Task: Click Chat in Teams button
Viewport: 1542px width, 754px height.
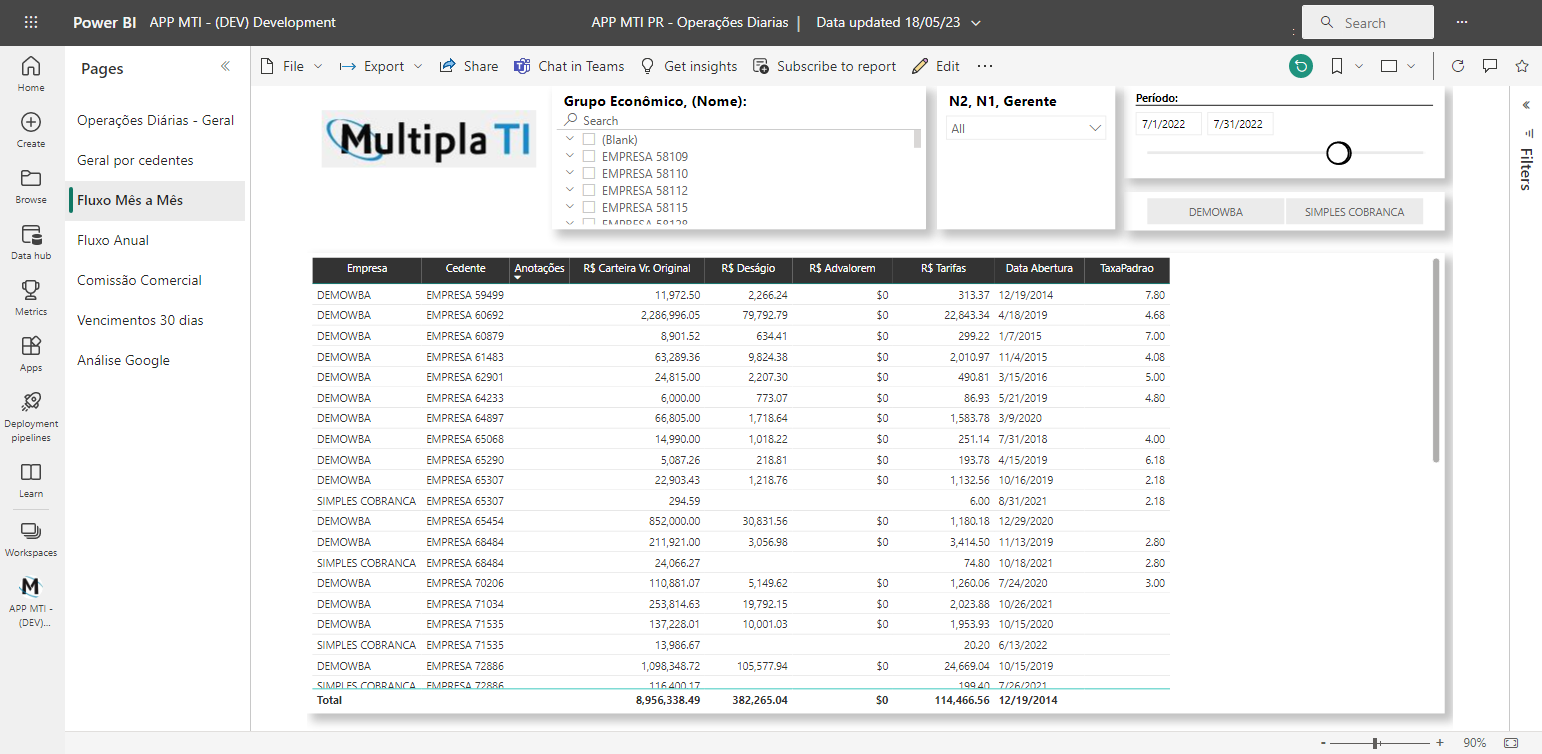Action: point(569,66)
